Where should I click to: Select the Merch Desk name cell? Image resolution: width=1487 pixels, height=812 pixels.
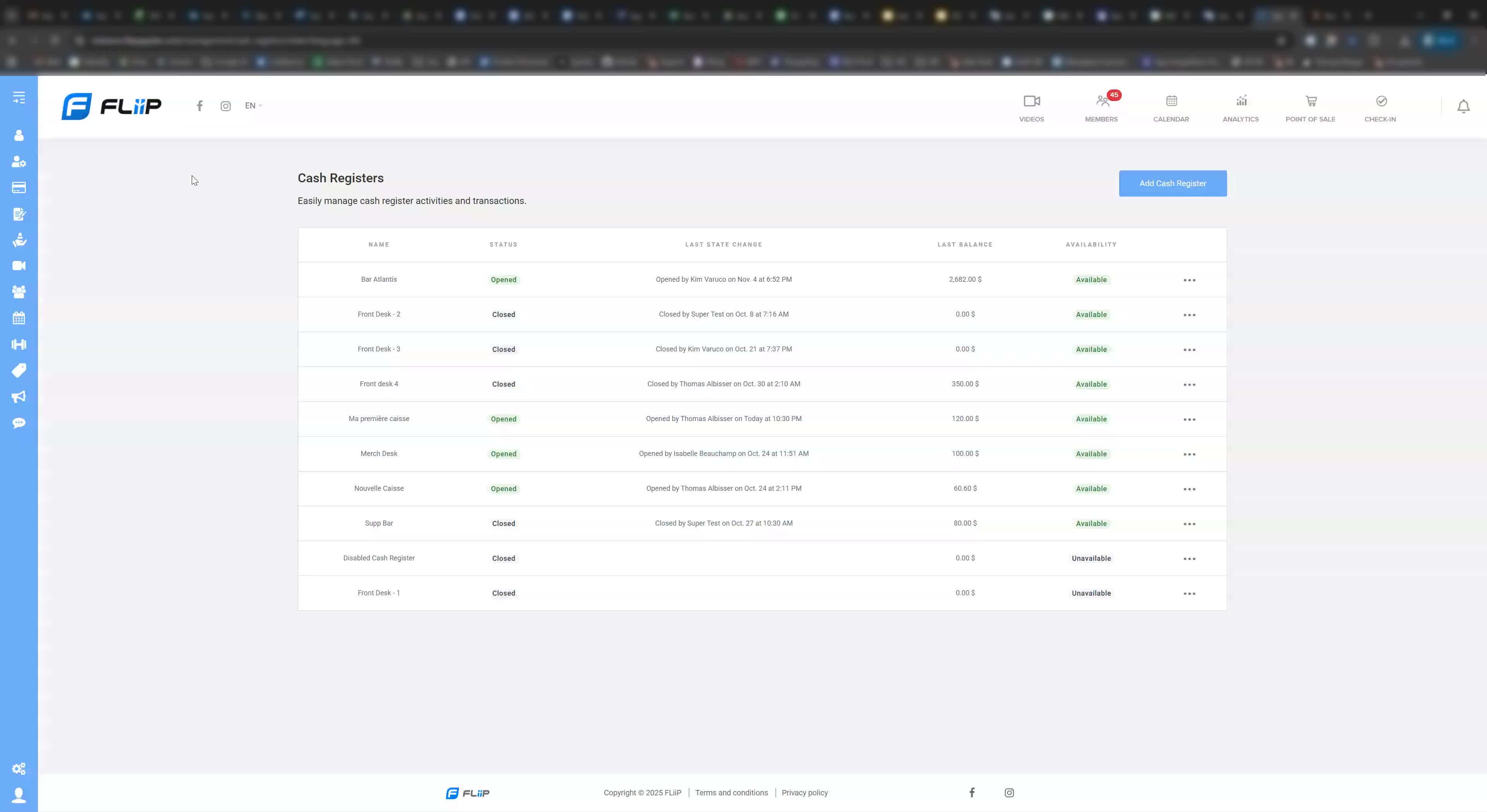[x=379, y=454]
